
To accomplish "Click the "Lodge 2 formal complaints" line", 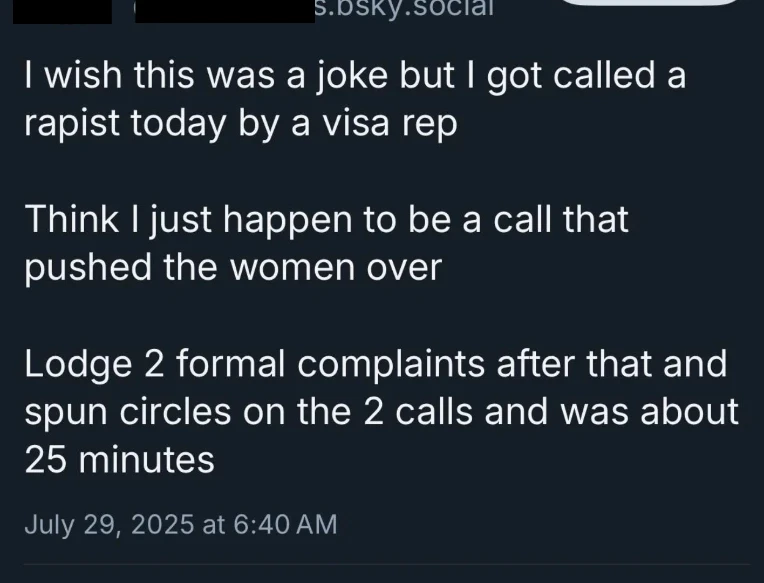I will point(376,364).
